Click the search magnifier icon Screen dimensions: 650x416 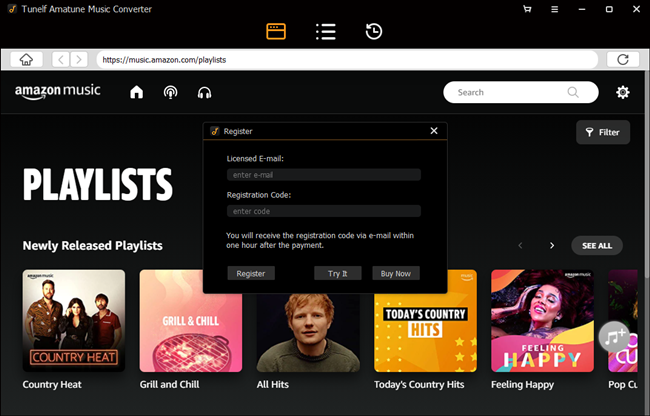(573, 92)
